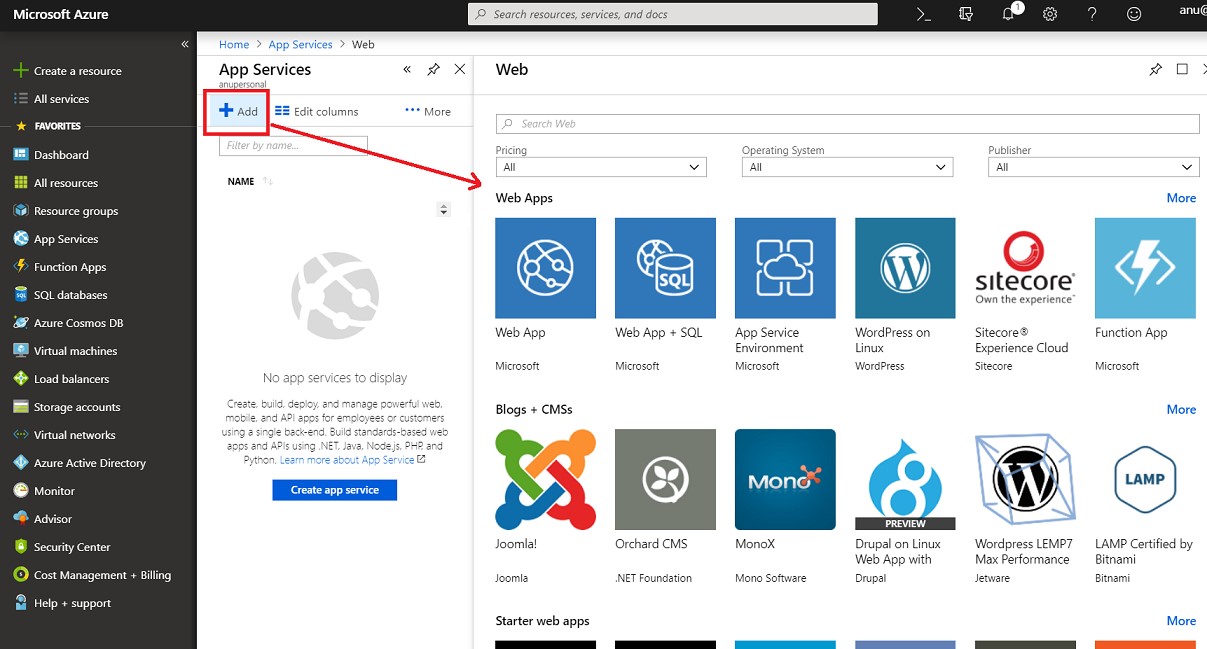Click the feedback smiley icon
Screen dimensions: 1207x649
1133,14
